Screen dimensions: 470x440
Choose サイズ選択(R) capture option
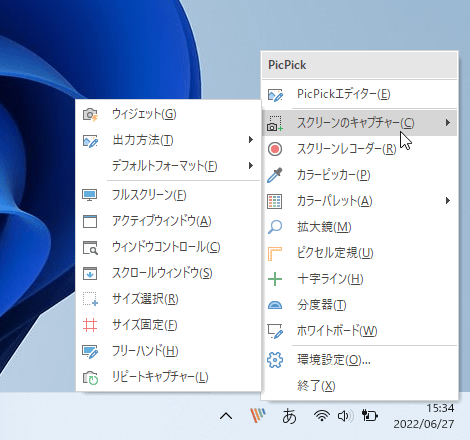coord(168,299)
